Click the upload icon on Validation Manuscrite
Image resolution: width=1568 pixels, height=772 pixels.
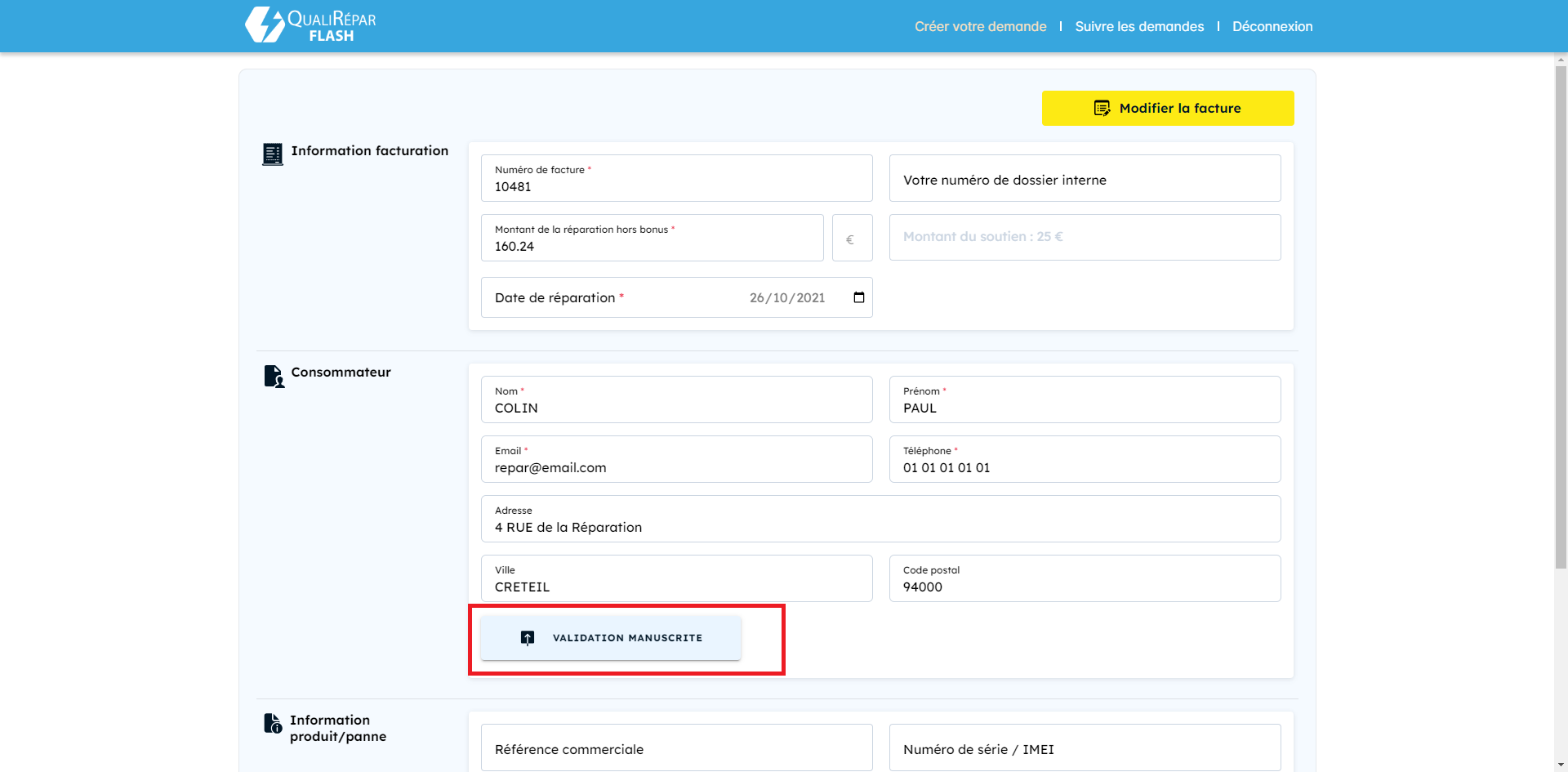tap(528, 638)
